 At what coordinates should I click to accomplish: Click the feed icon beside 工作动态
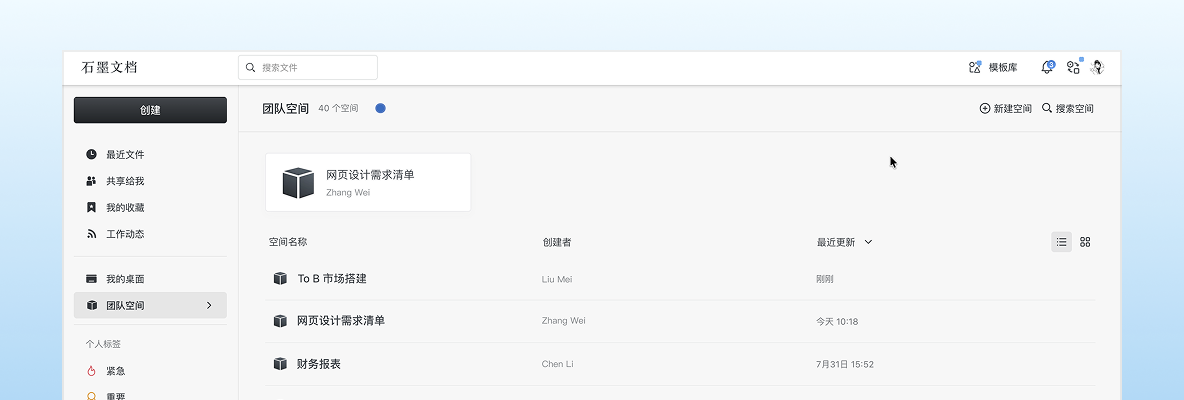91,234
